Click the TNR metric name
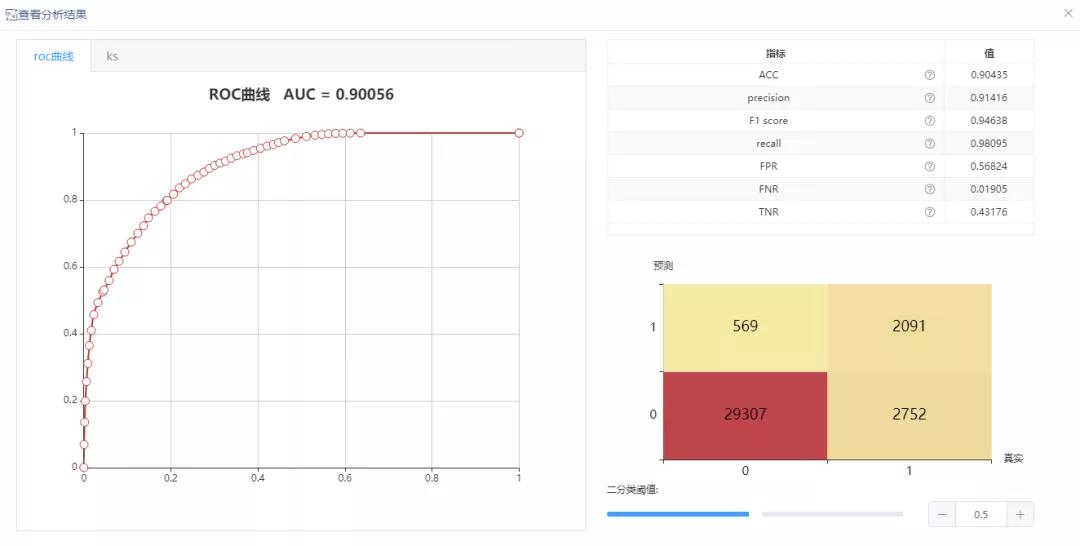Viewport: 1080px width, 546px height. [x=769, y=212]
